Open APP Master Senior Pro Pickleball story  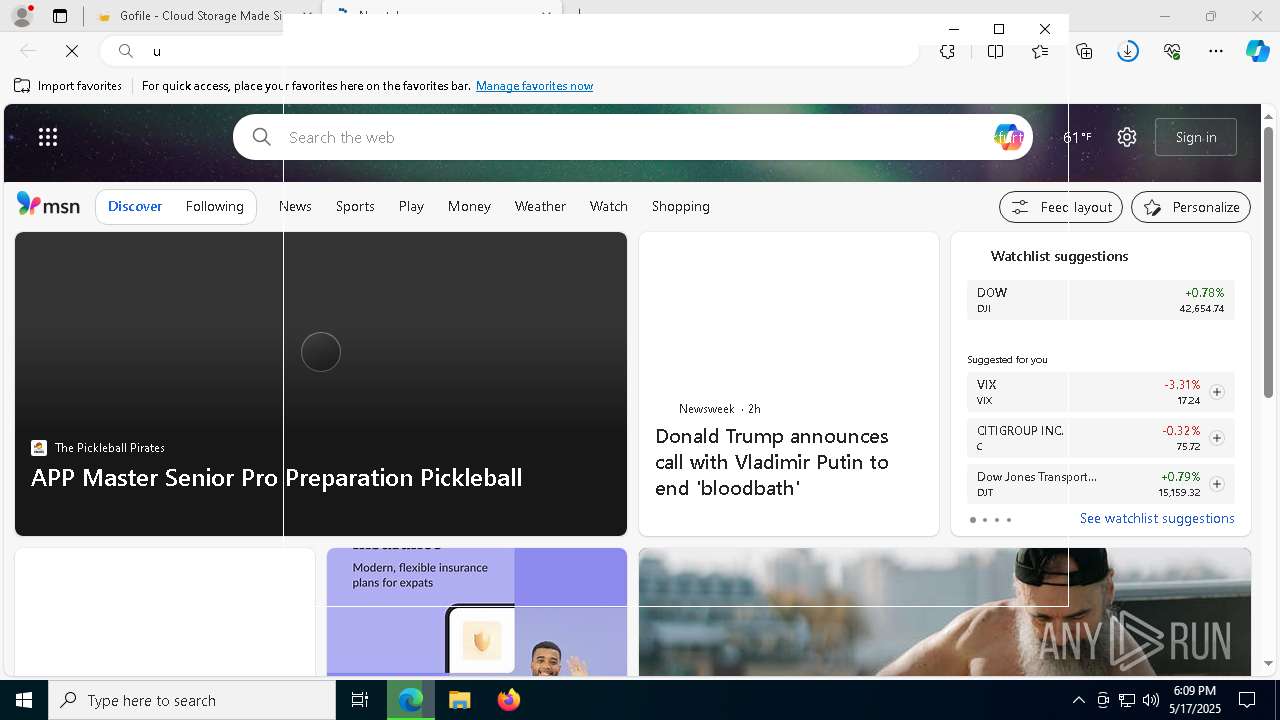pos(276,477)
